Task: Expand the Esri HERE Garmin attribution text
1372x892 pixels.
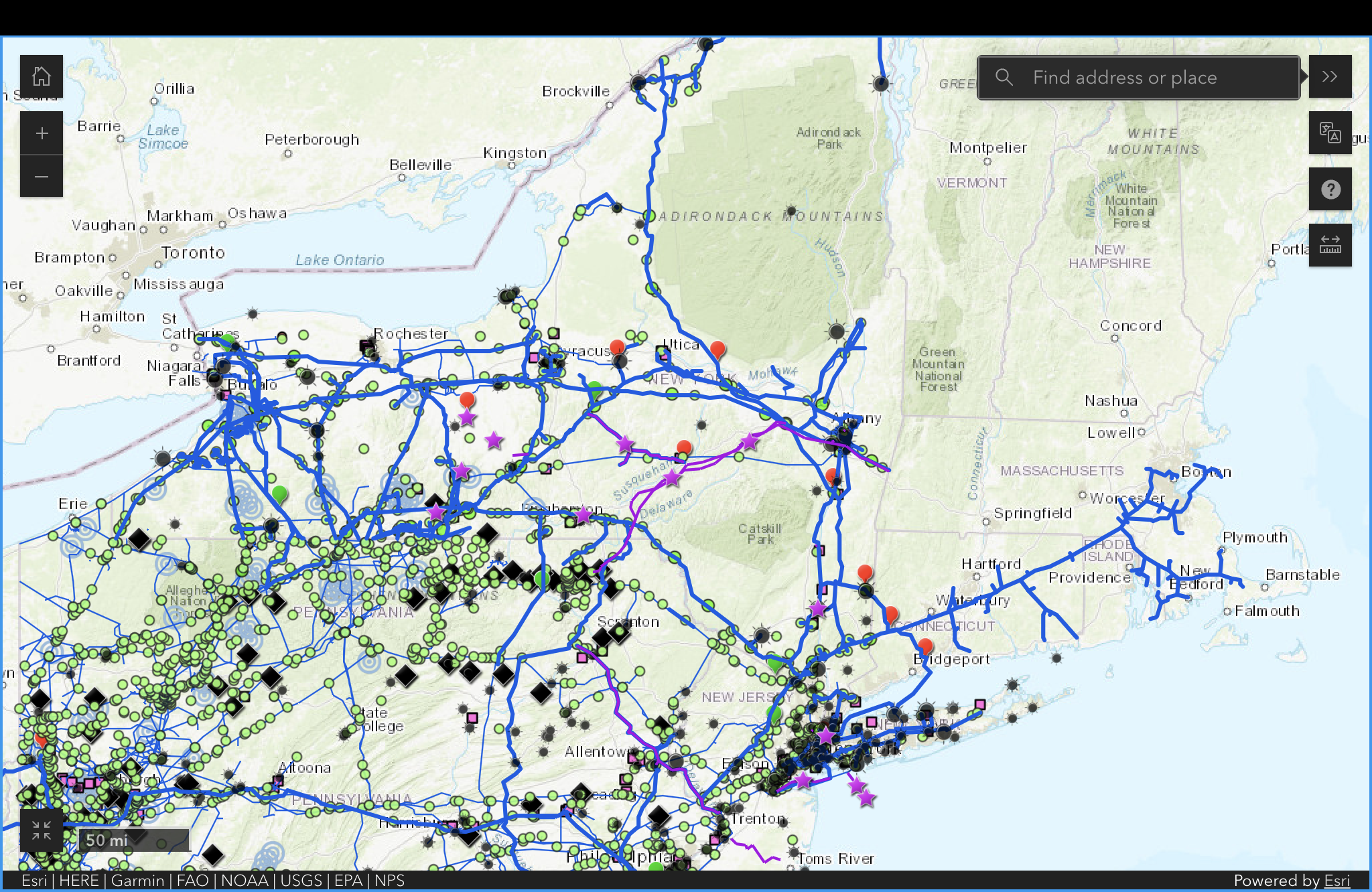Action: click(x=213, y=881)
